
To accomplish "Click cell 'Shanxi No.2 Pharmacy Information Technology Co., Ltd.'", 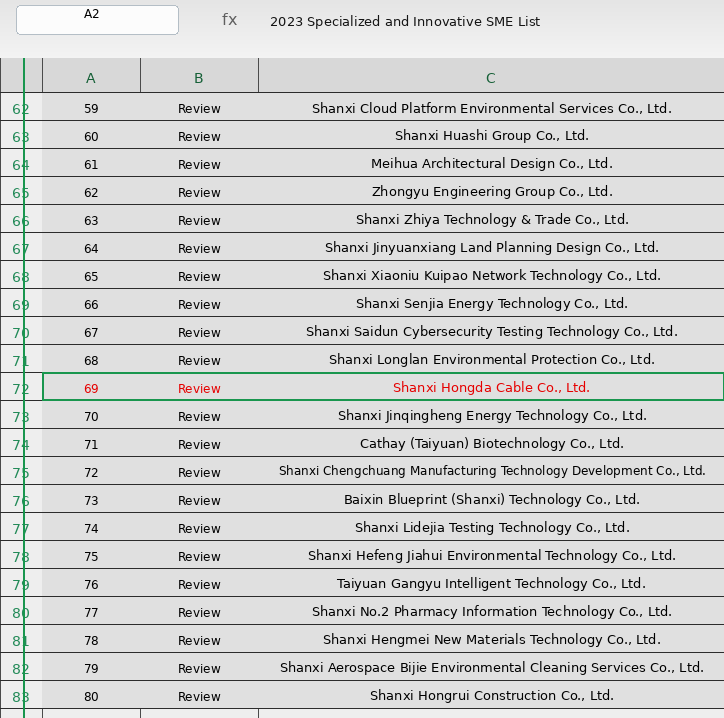I will point(491,612).
